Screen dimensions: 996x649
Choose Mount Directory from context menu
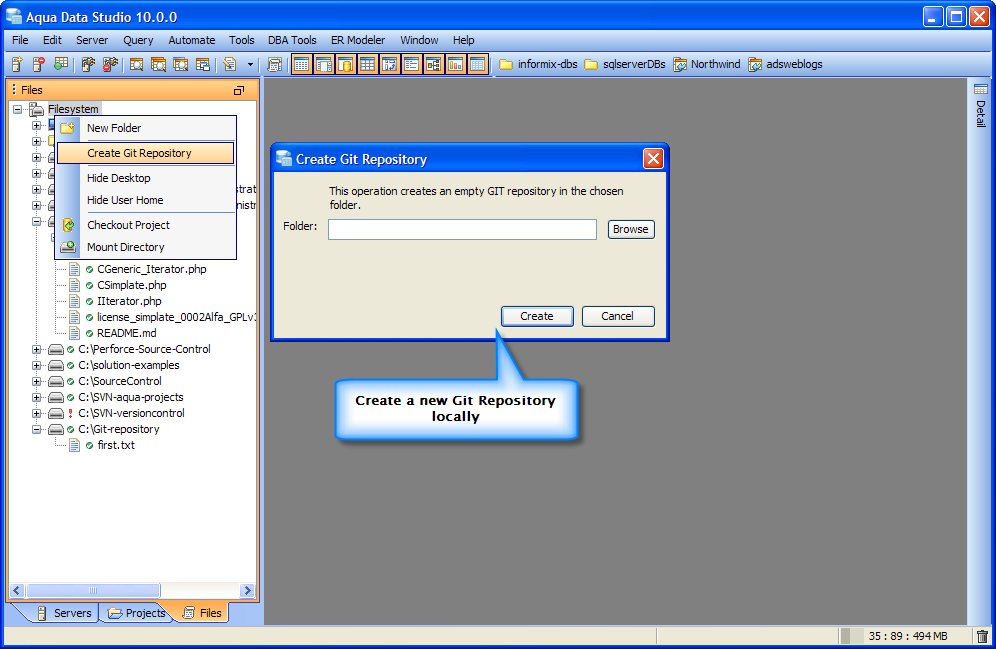point(146,247)
